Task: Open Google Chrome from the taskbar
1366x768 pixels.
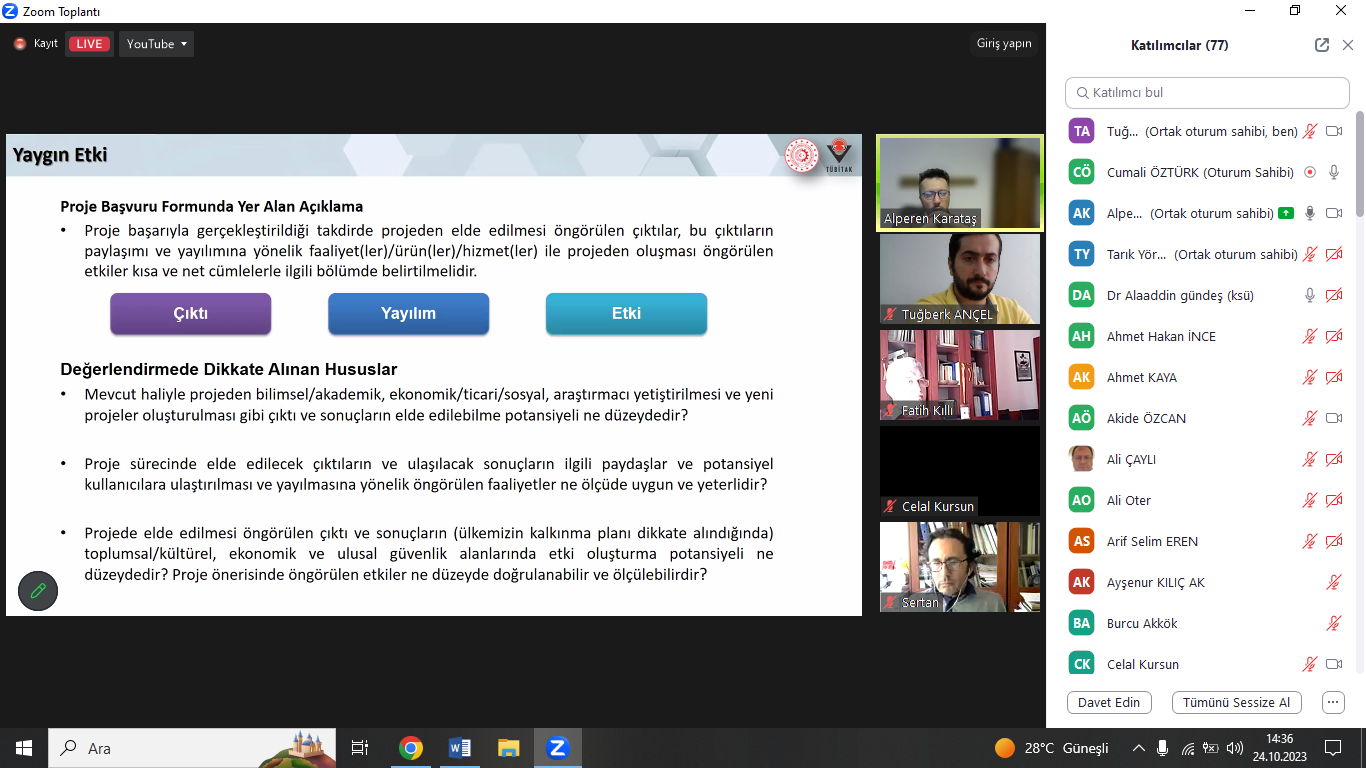Action: pos(410,748)
